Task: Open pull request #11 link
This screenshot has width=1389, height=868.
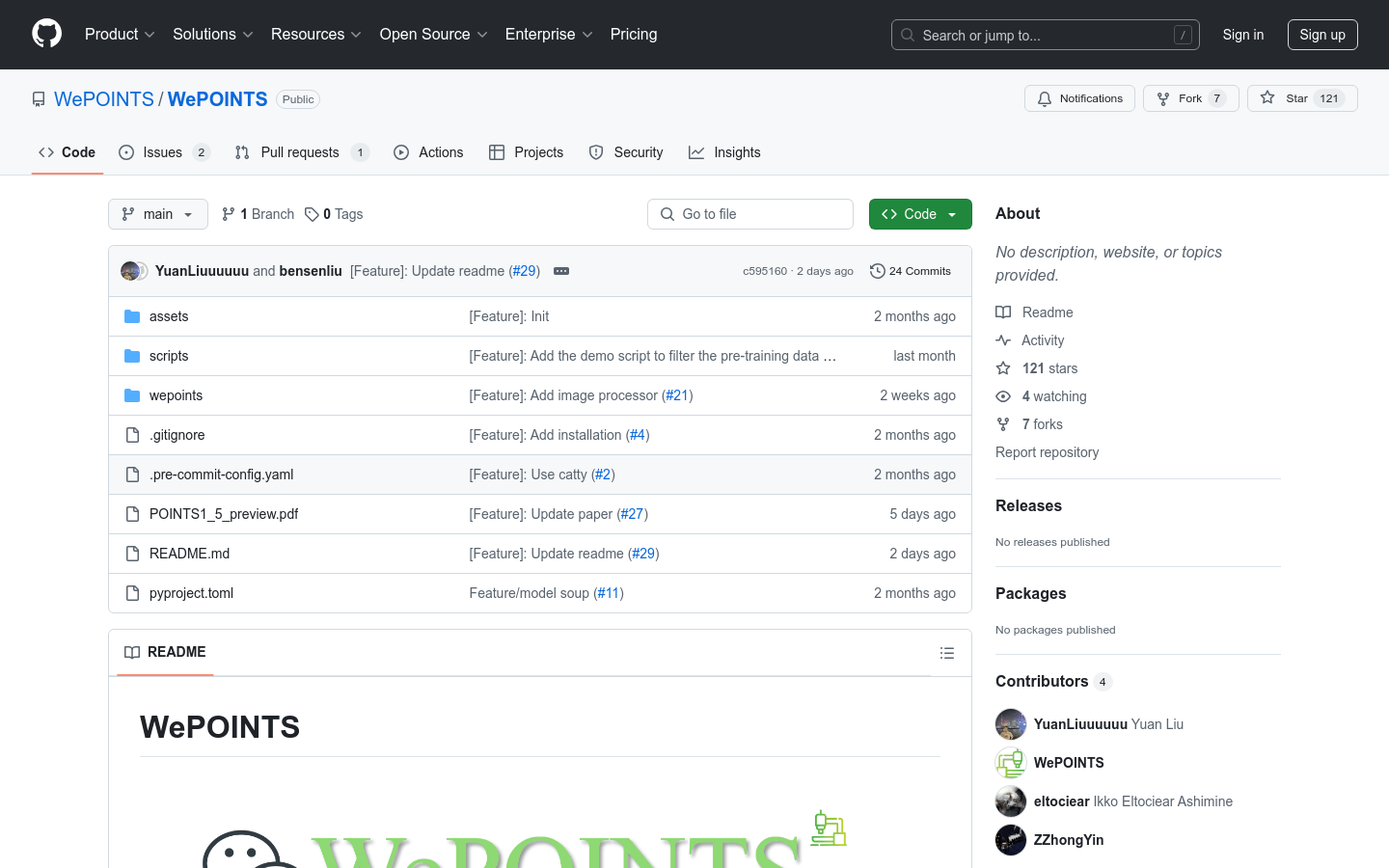Action: [x=609, y=593]
